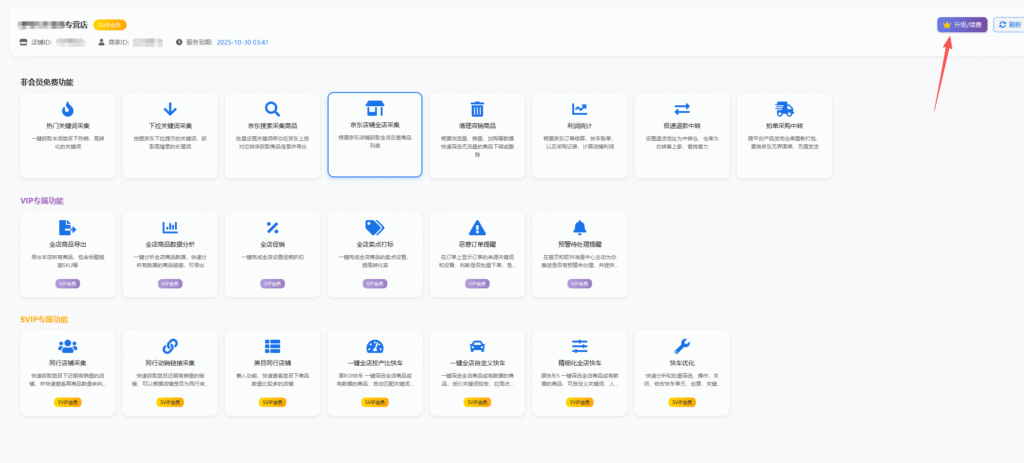The height and width of the screenshot is (463, 1024).
Task: Click the bell icon for 预警待处理提醒
Action: tap(579, 228)
